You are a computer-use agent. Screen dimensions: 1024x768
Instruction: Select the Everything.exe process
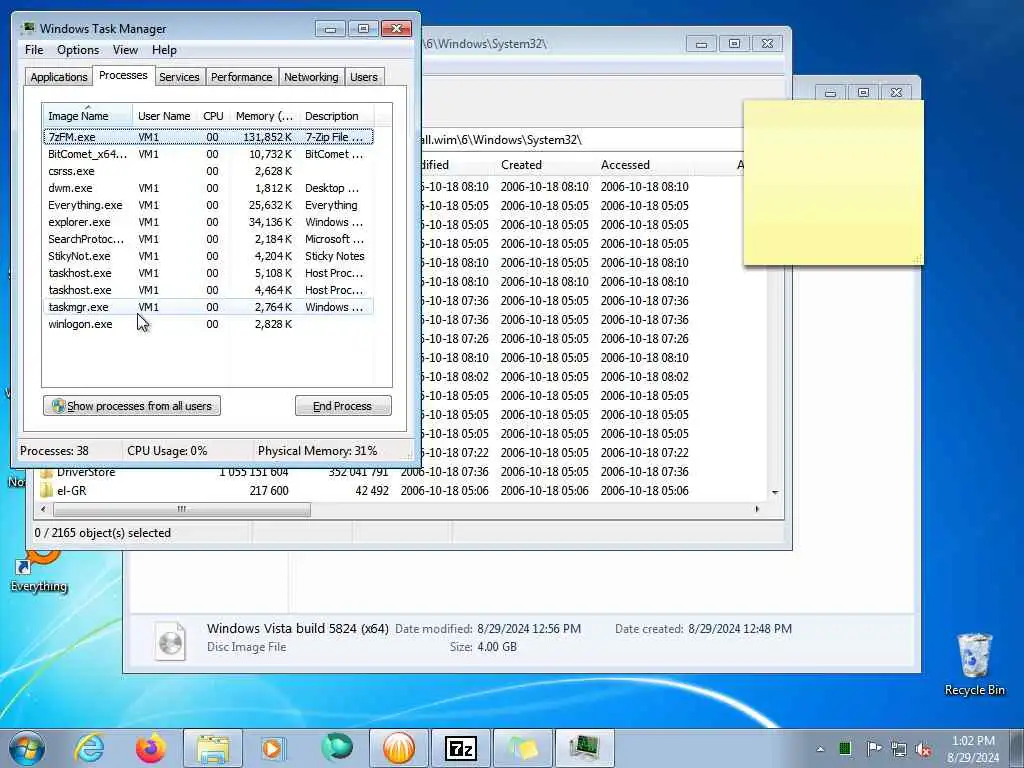point(208,205)
